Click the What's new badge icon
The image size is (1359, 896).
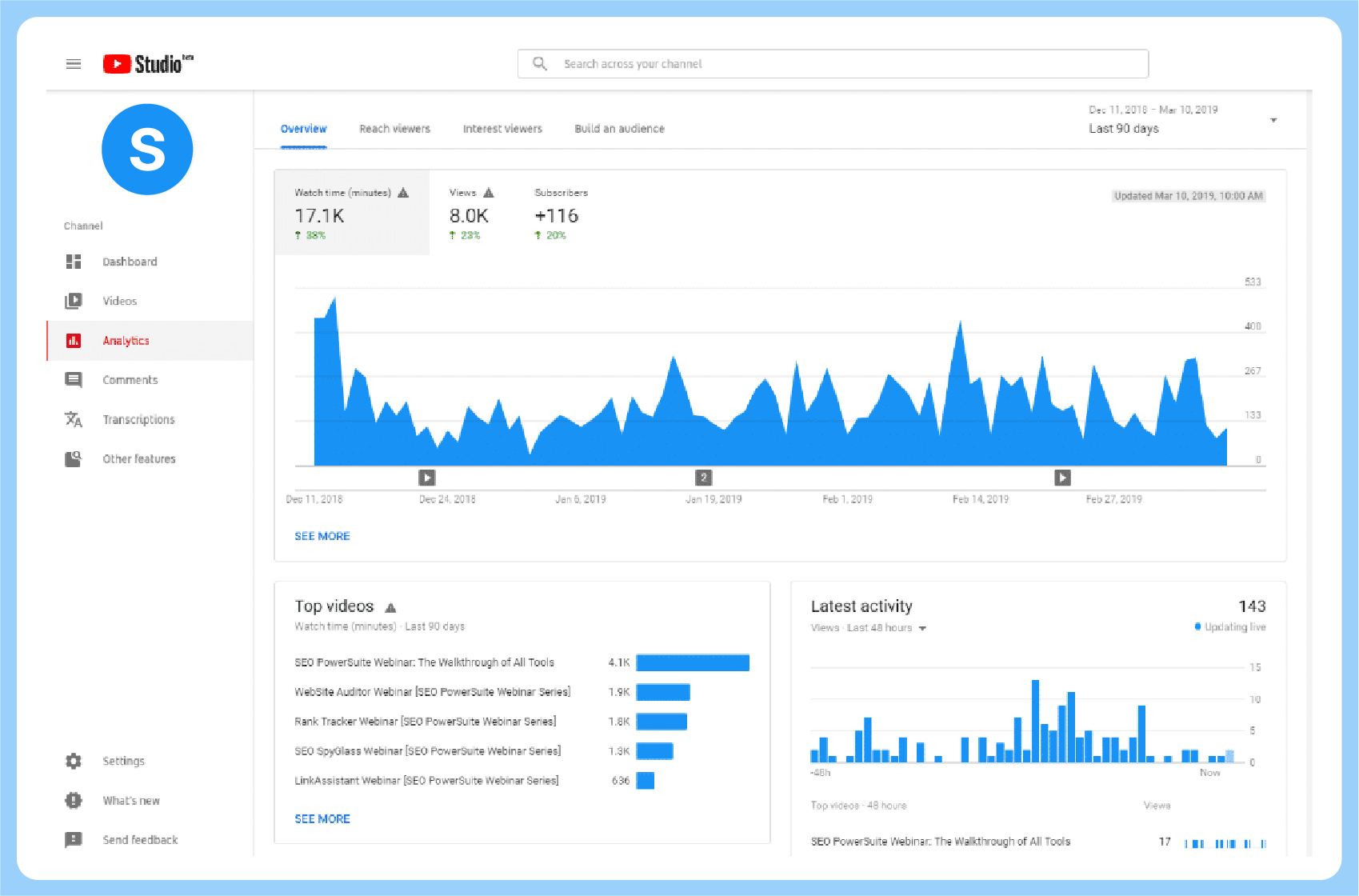(x=74, y=800)
